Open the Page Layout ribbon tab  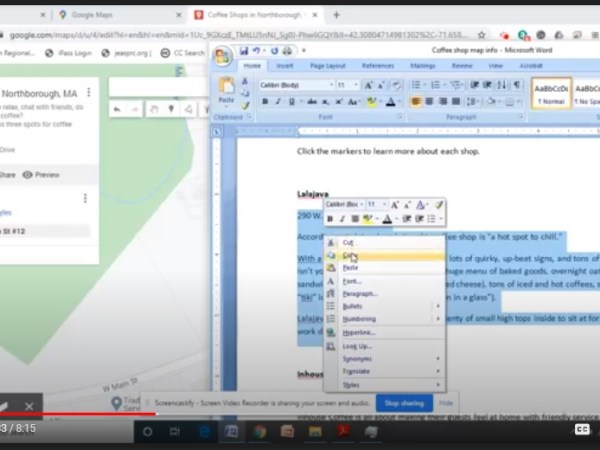pyautogui.click(x=328, y=66)
